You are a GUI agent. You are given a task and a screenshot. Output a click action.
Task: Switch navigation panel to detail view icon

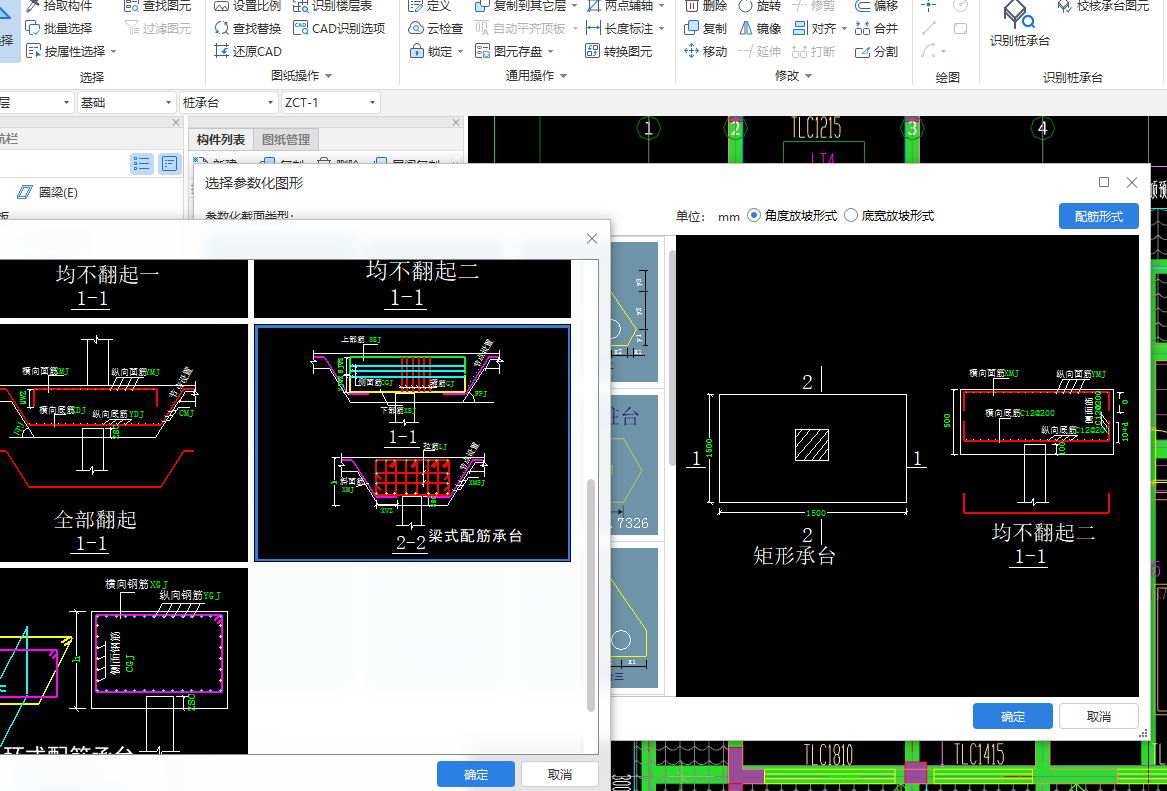tap(170, 164)
